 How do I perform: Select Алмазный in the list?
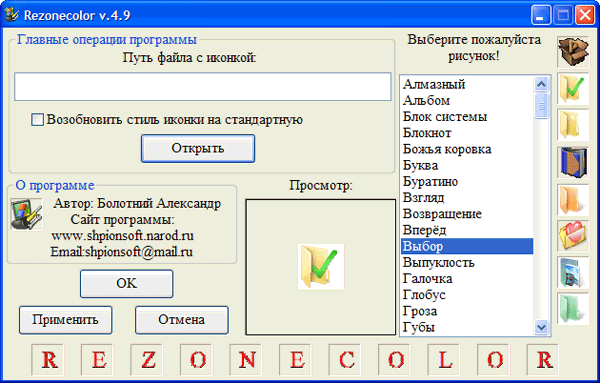(x=467, y=84)
